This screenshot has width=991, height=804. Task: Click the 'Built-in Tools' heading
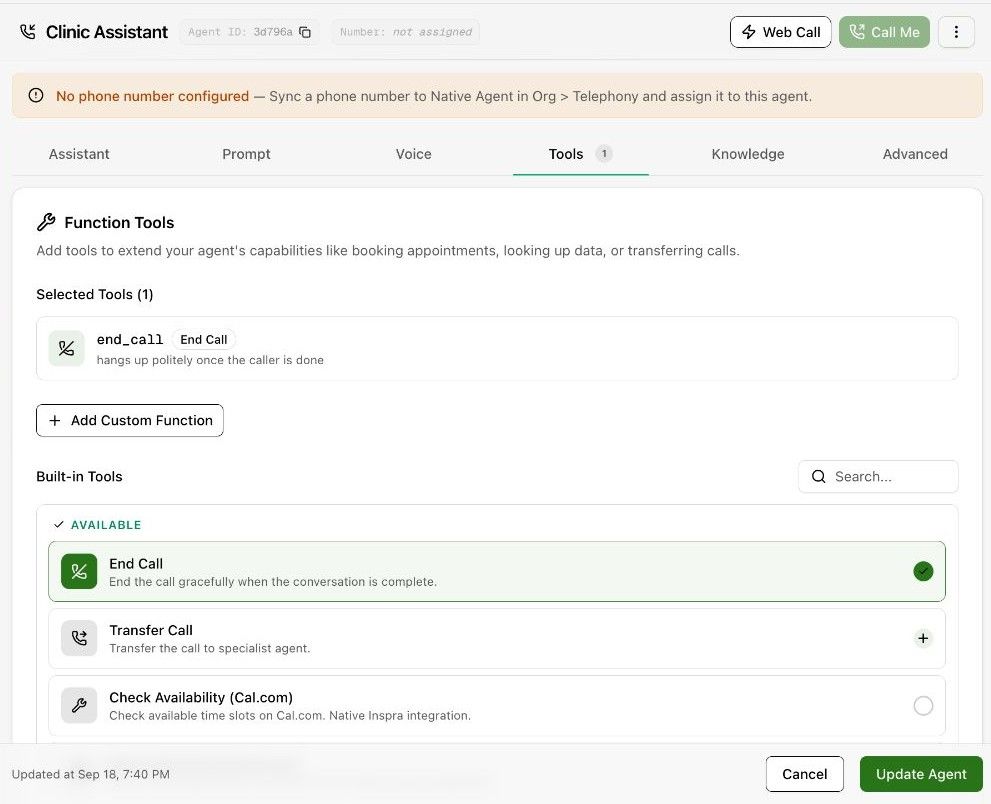[x=79, y=477]
